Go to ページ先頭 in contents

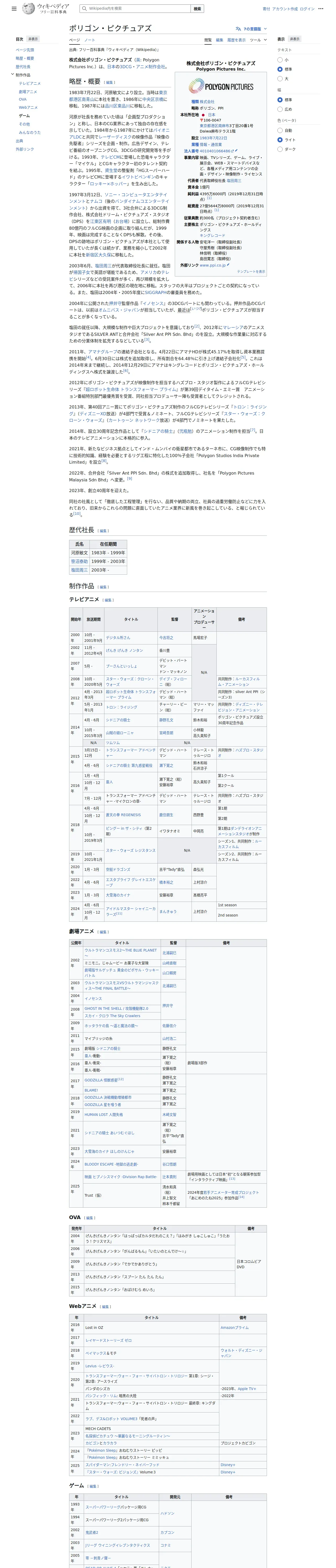pyautogui.click(x=25, y=50)
